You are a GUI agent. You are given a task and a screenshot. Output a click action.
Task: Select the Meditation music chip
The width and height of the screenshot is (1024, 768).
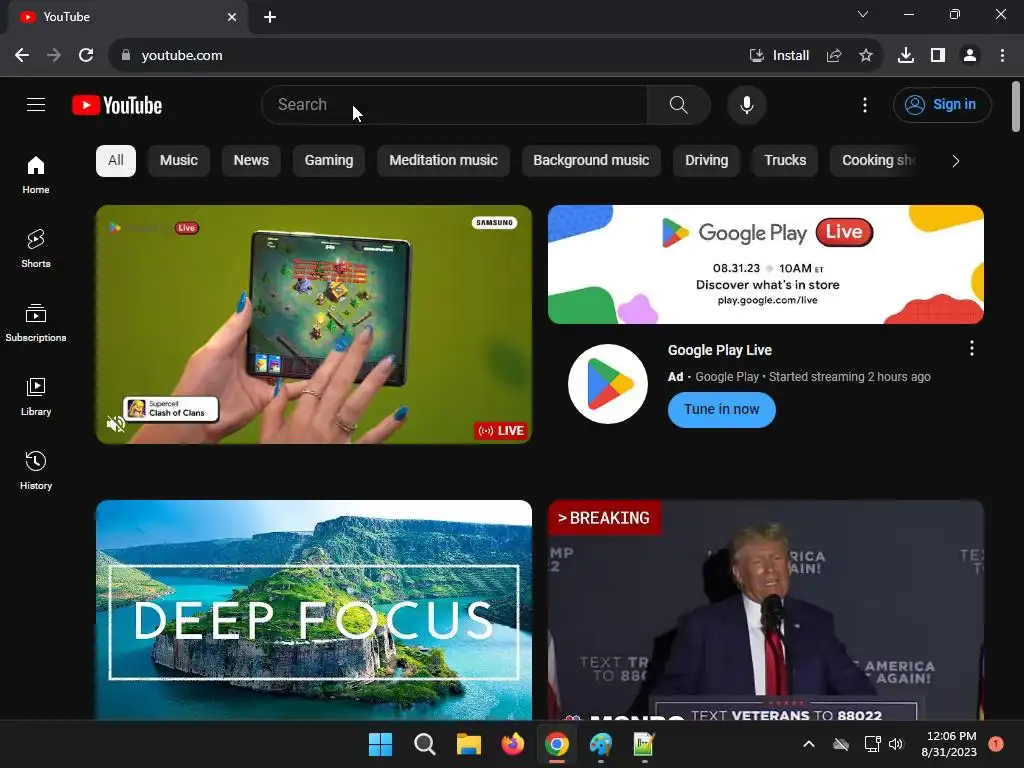(443, 161)
